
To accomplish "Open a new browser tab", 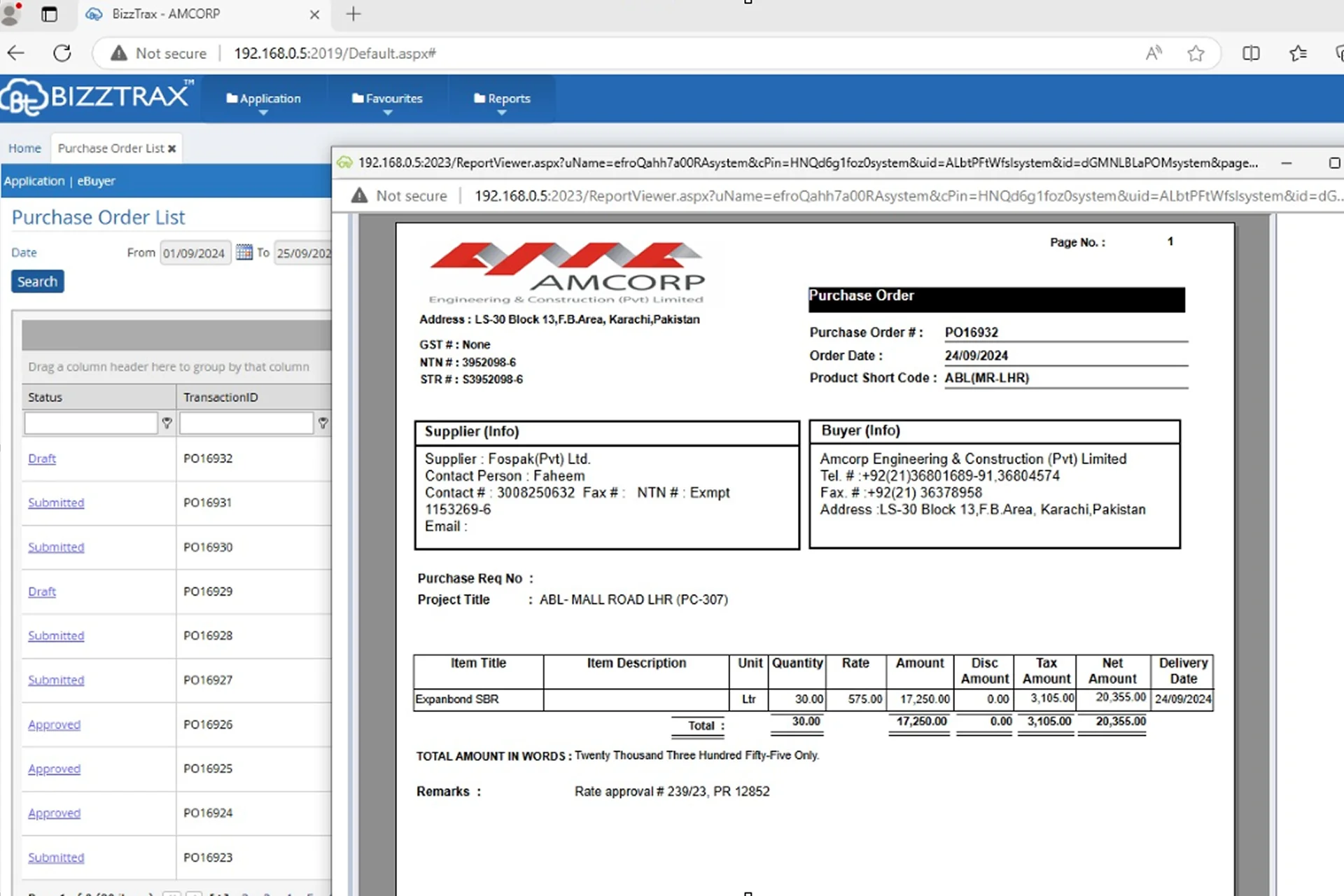I will point(353,14).
